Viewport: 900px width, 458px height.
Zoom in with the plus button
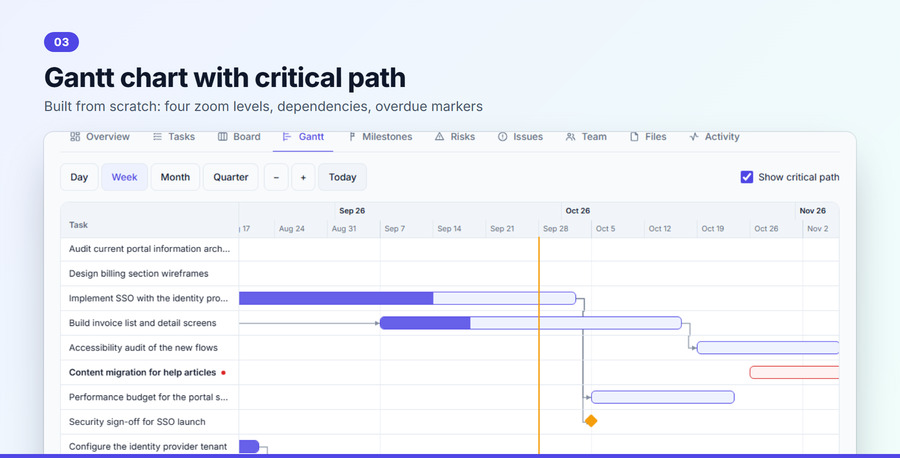(x=304, y=177)
